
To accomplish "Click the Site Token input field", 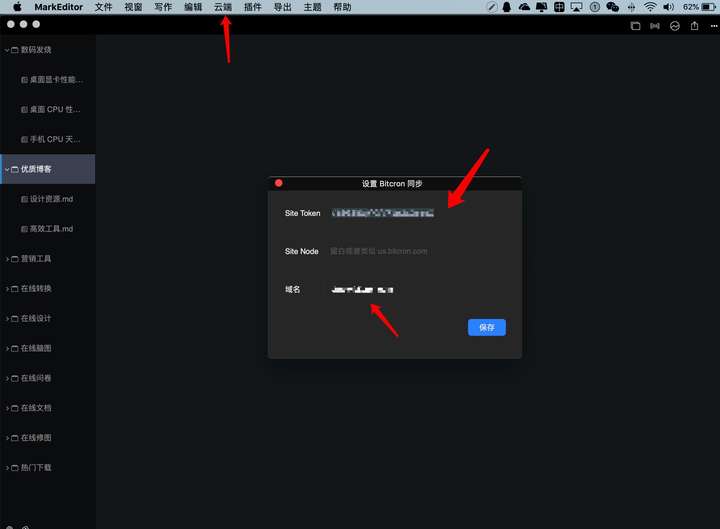I will (417, 213).
